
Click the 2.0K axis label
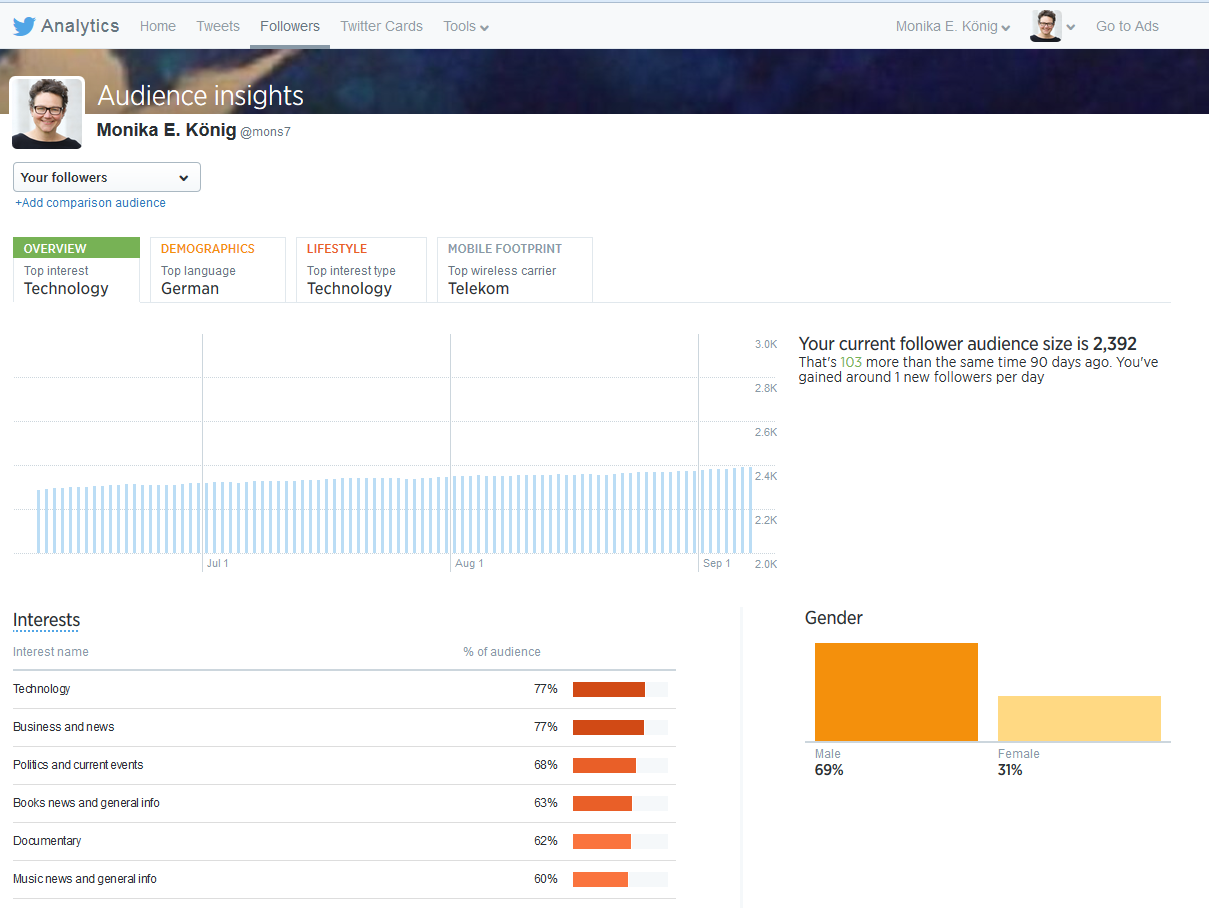766,564
